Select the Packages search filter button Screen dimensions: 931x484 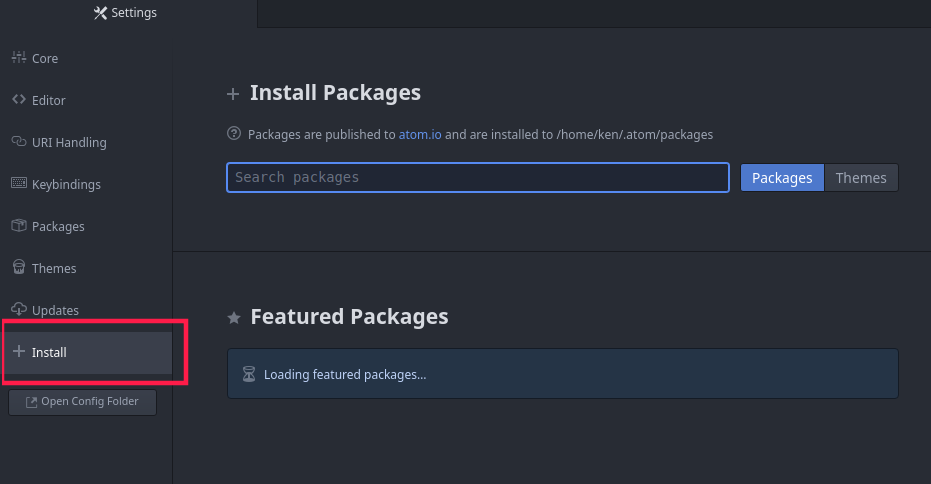[x=782, y=178]
